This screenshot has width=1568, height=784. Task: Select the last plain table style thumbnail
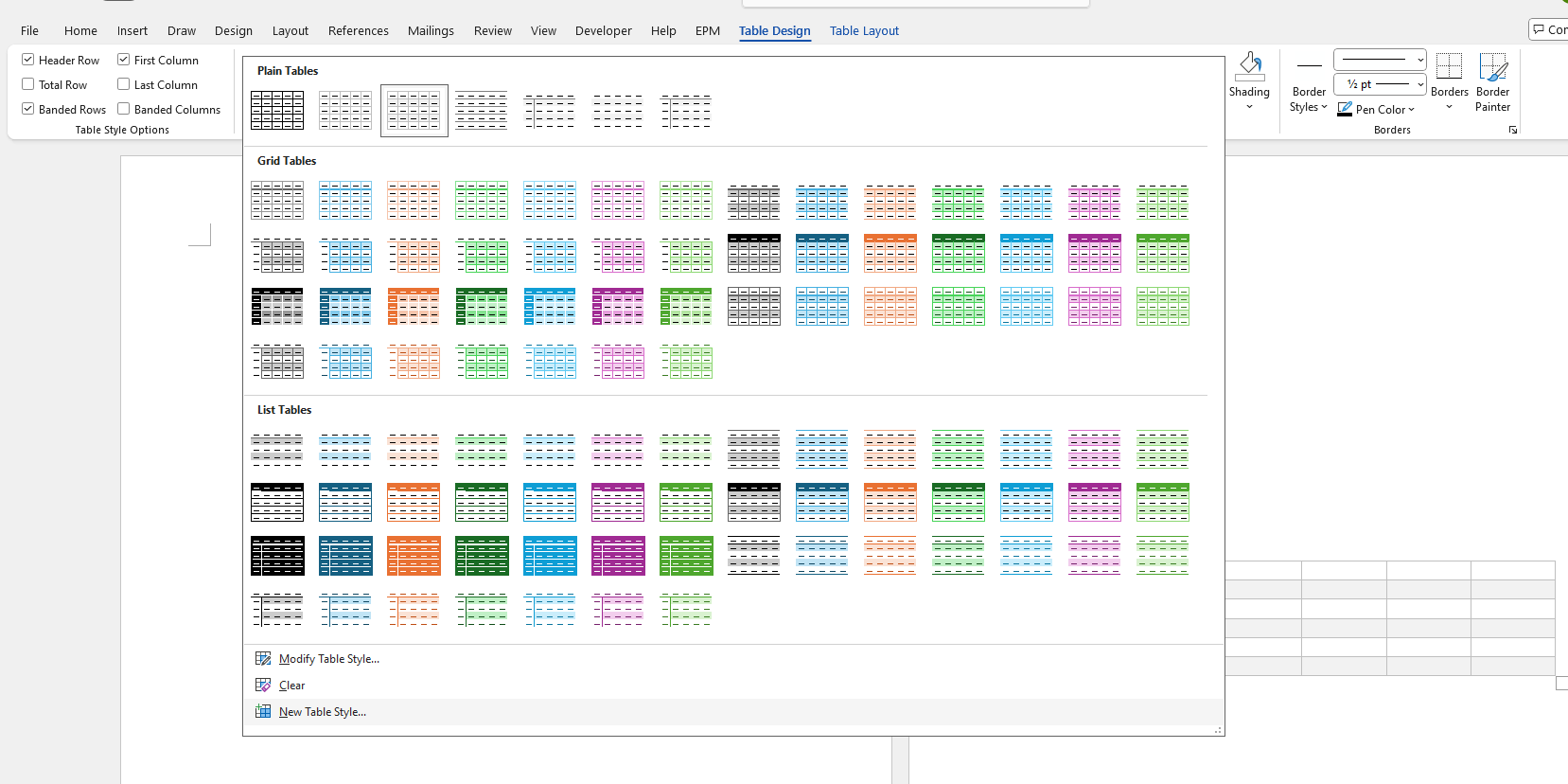coord(686,111)
